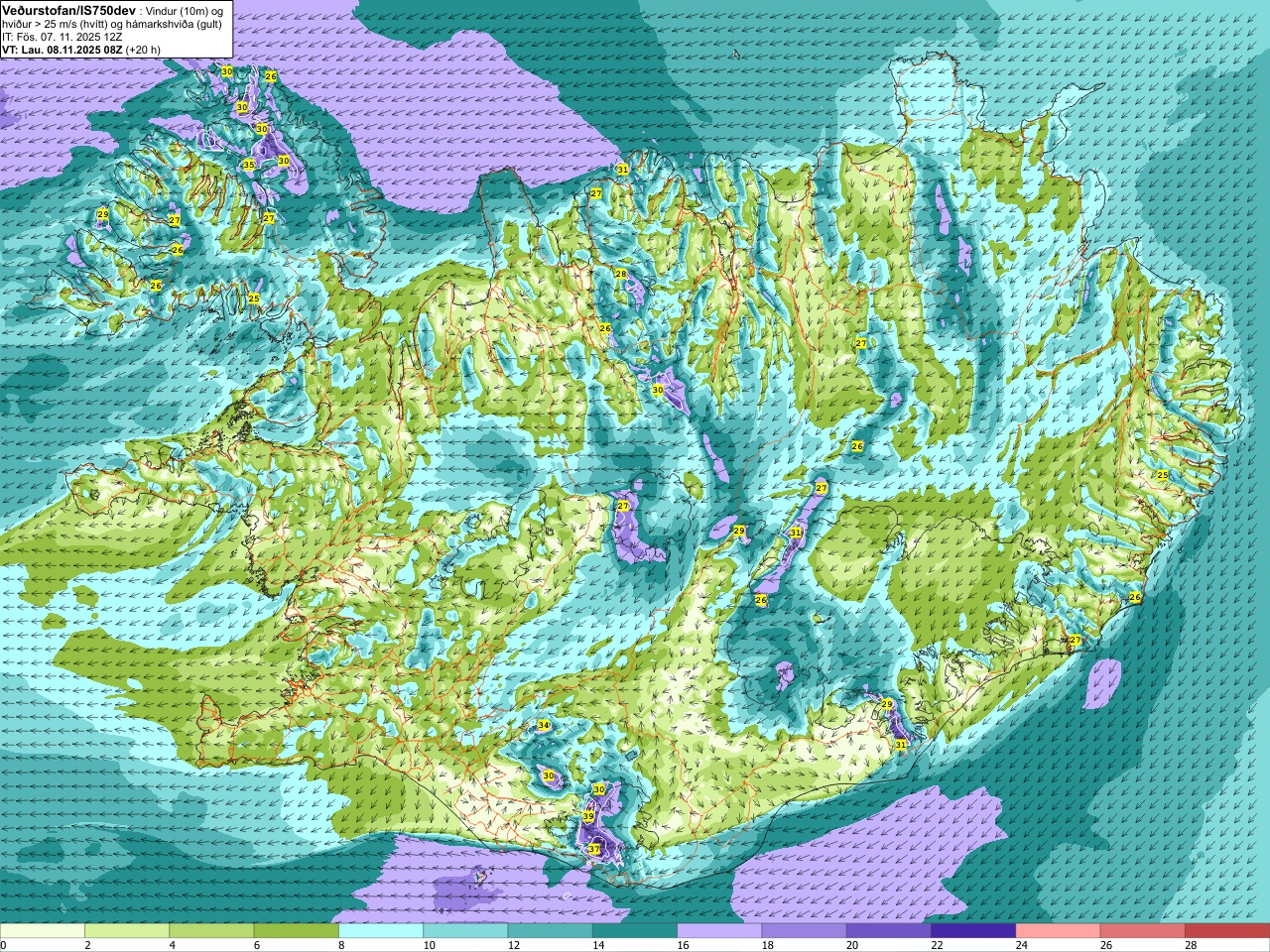Image resolution: width=1270 pixels, height=952 pixels.
Task: Click the legend scale number 24
Action: [x=1022, y=946]
